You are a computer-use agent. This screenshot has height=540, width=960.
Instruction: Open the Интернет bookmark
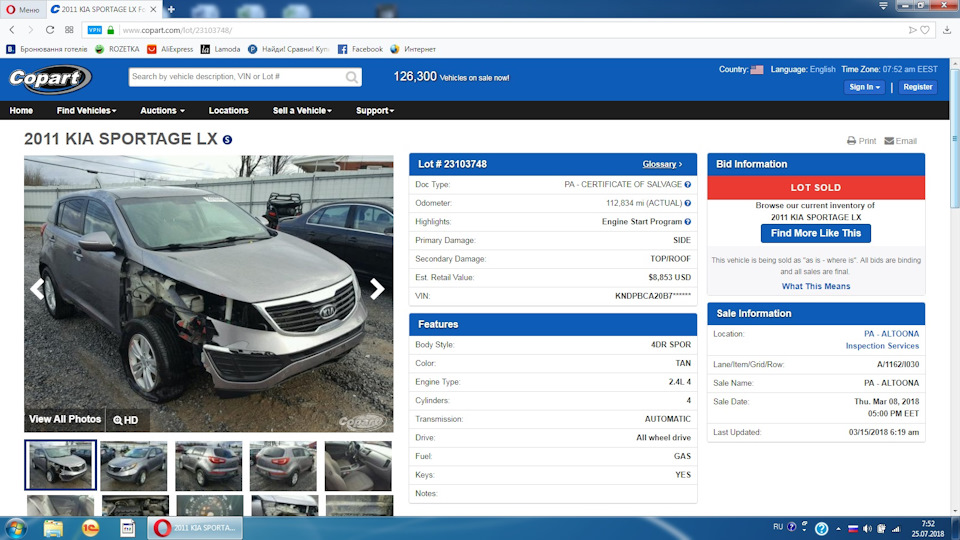click(x=413, y=49)
